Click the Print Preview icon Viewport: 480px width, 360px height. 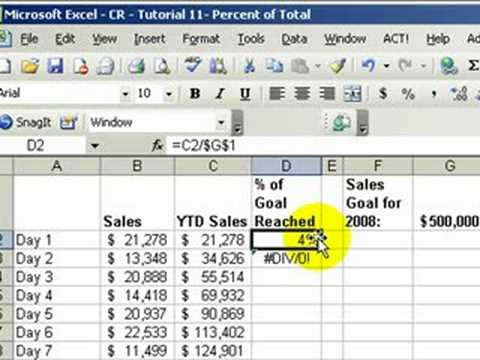pos(162,66)
